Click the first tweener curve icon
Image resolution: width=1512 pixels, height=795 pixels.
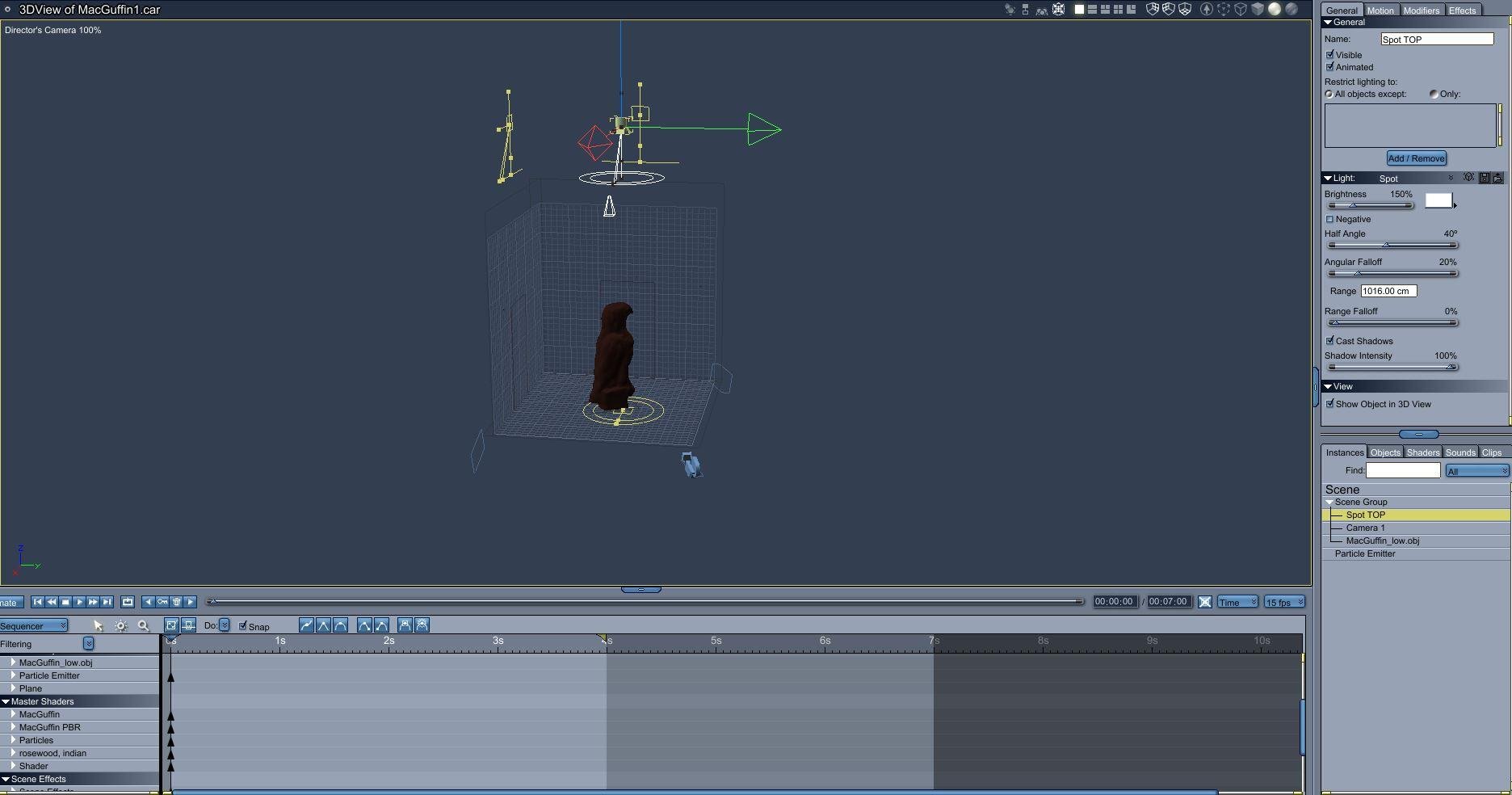tap(306, 625)
